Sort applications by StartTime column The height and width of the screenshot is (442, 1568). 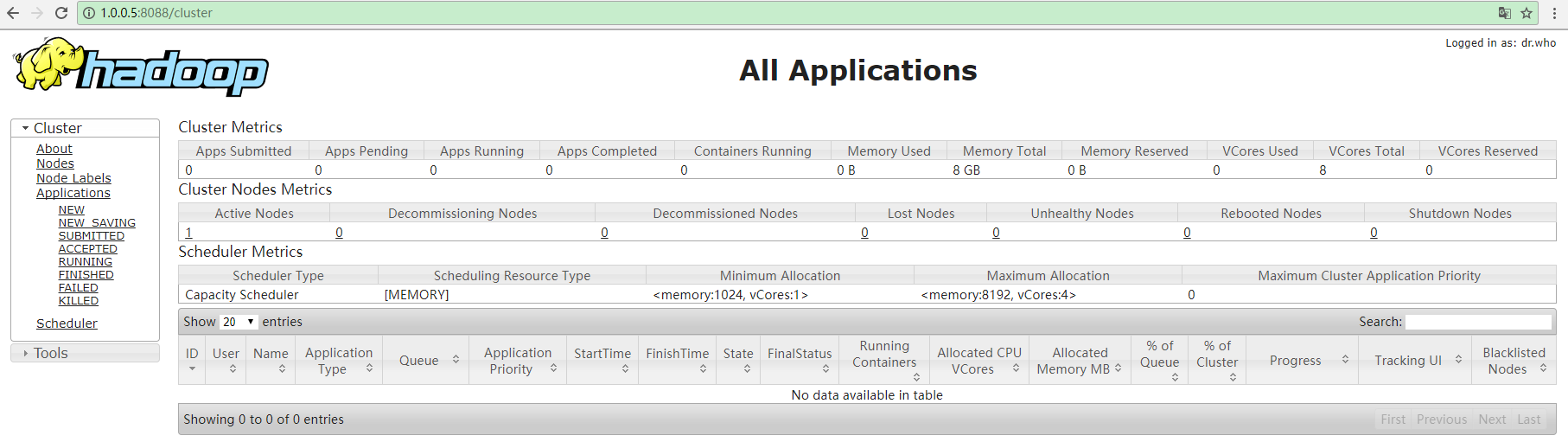pyautogui.click(x=602, y=360)
